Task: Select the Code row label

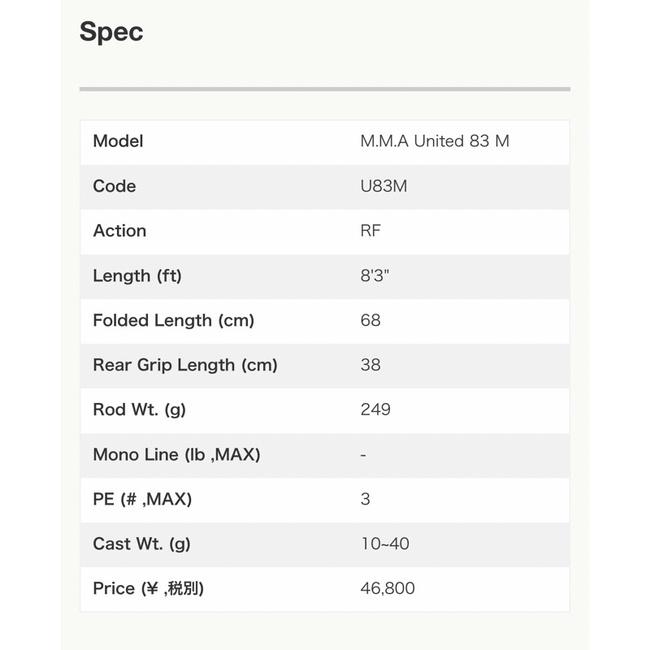Action: 114,186
